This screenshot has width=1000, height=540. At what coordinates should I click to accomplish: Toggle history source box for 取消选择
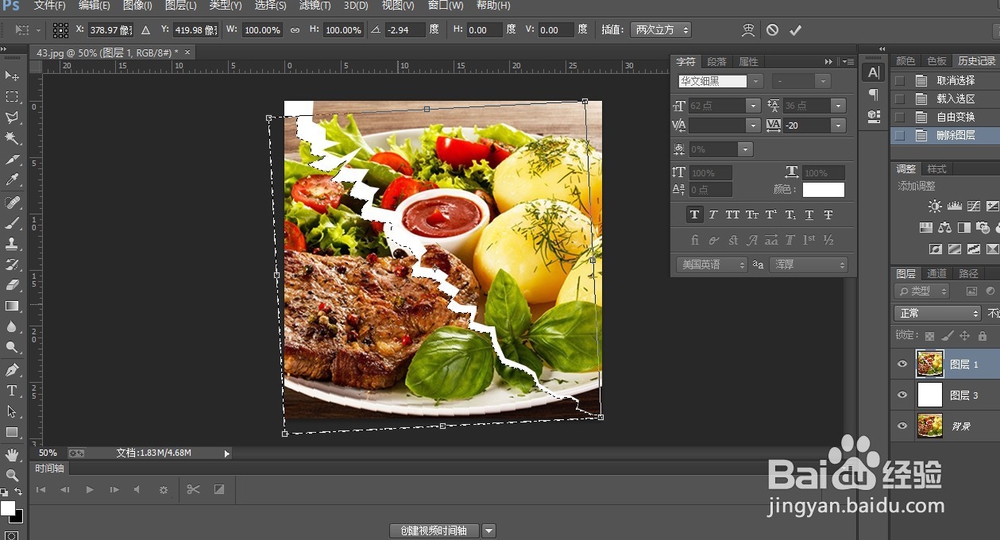point(900,80)
